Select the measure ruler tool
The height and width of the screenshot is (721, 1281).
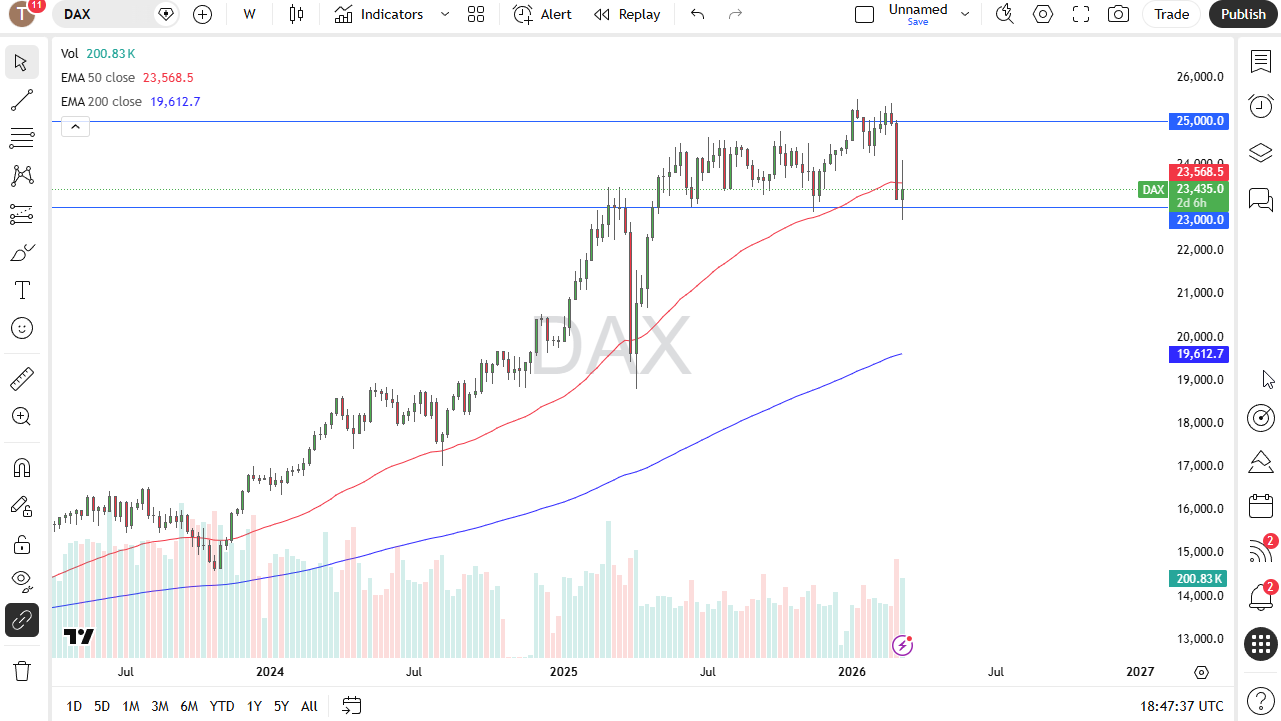[21, 378]
